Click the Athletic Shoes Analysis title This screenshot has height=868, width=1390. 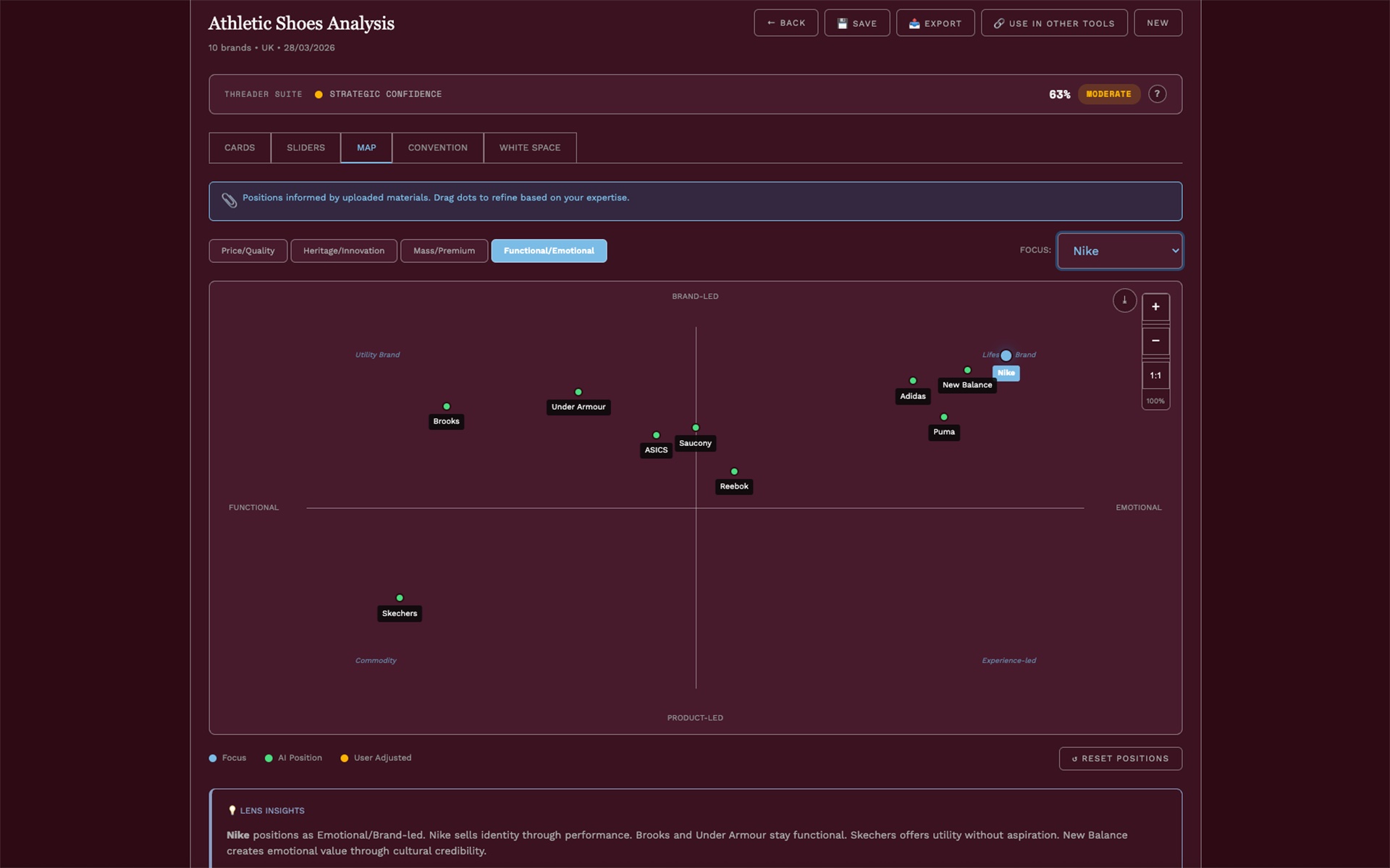click(x=301, y=23)
